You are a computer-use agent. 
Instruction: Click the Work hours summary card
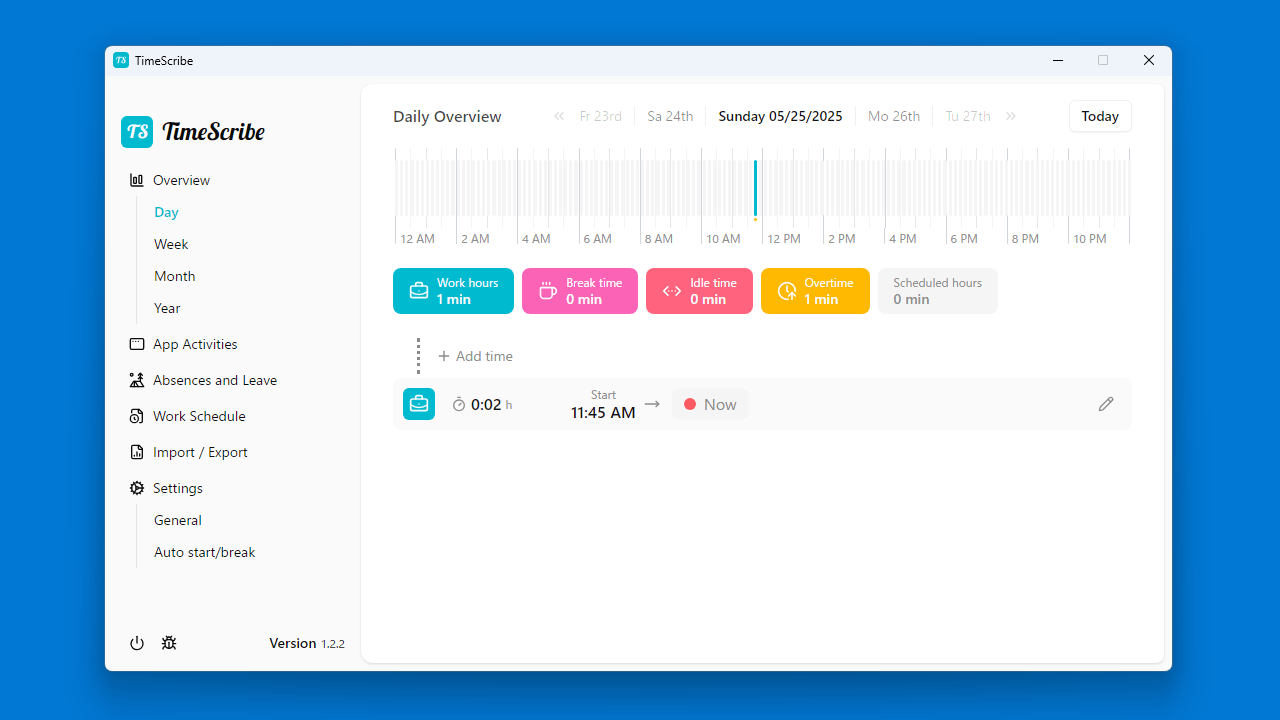pos(453,291)
